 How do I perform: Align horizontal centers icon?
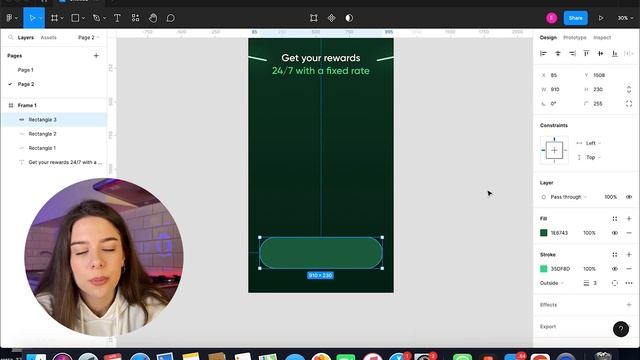(558, 53)
